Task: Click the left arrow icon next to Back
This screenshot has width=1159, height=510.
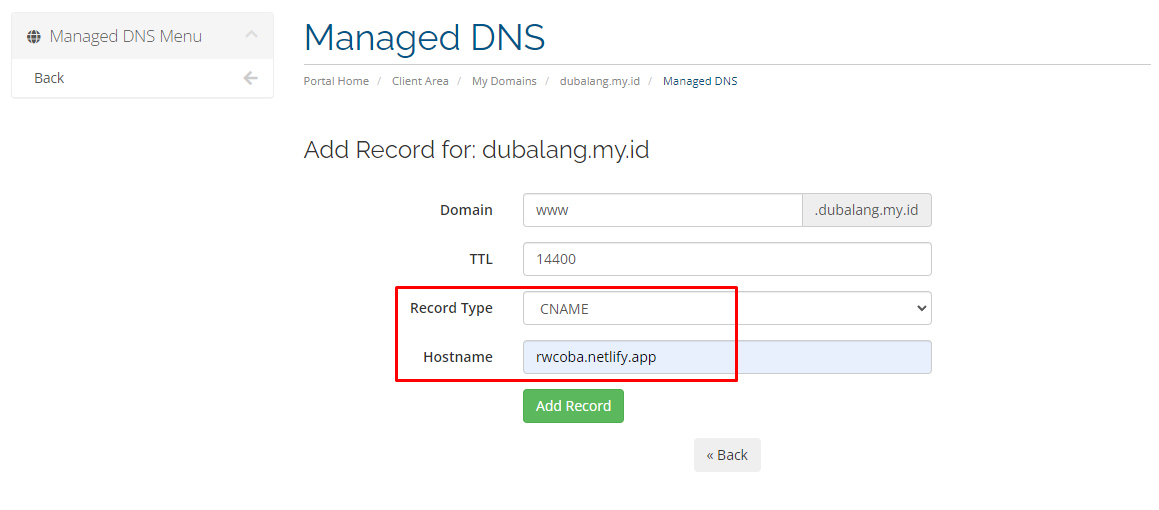Action: click(x=251, y=78)
